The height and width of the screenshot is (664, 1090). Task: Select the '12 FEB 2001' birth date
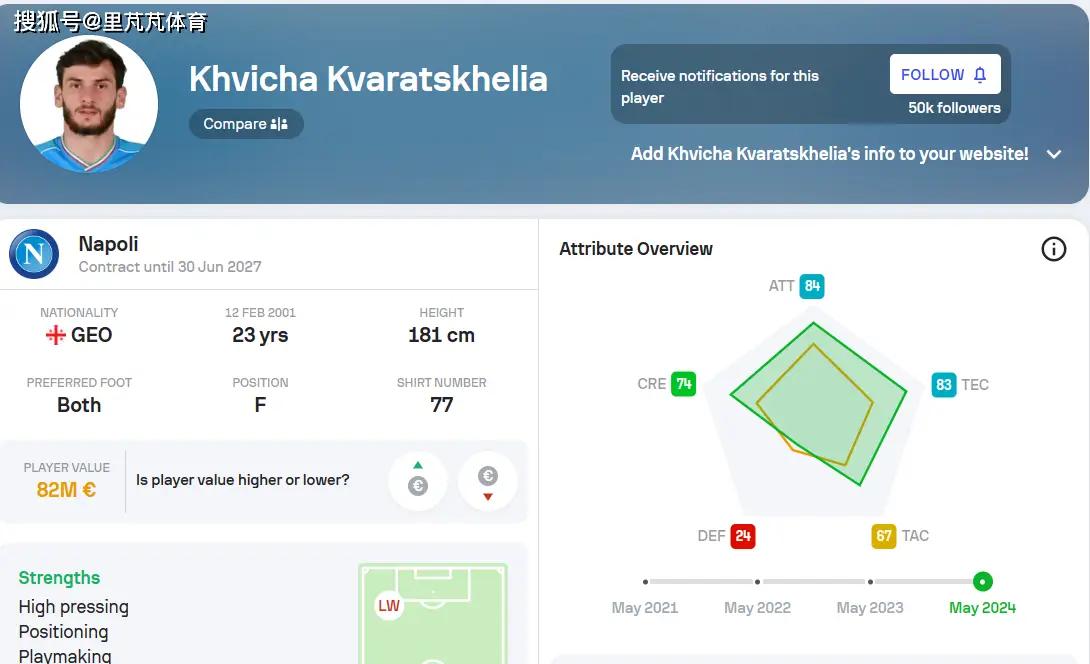[260, 313]
